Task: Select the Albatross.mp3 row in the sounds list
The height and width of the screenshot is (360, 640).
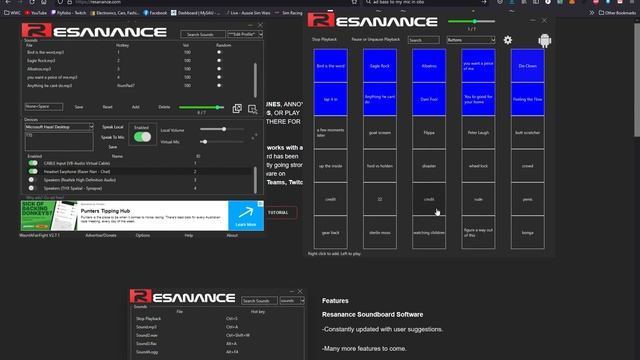Action: pos(139,69)
